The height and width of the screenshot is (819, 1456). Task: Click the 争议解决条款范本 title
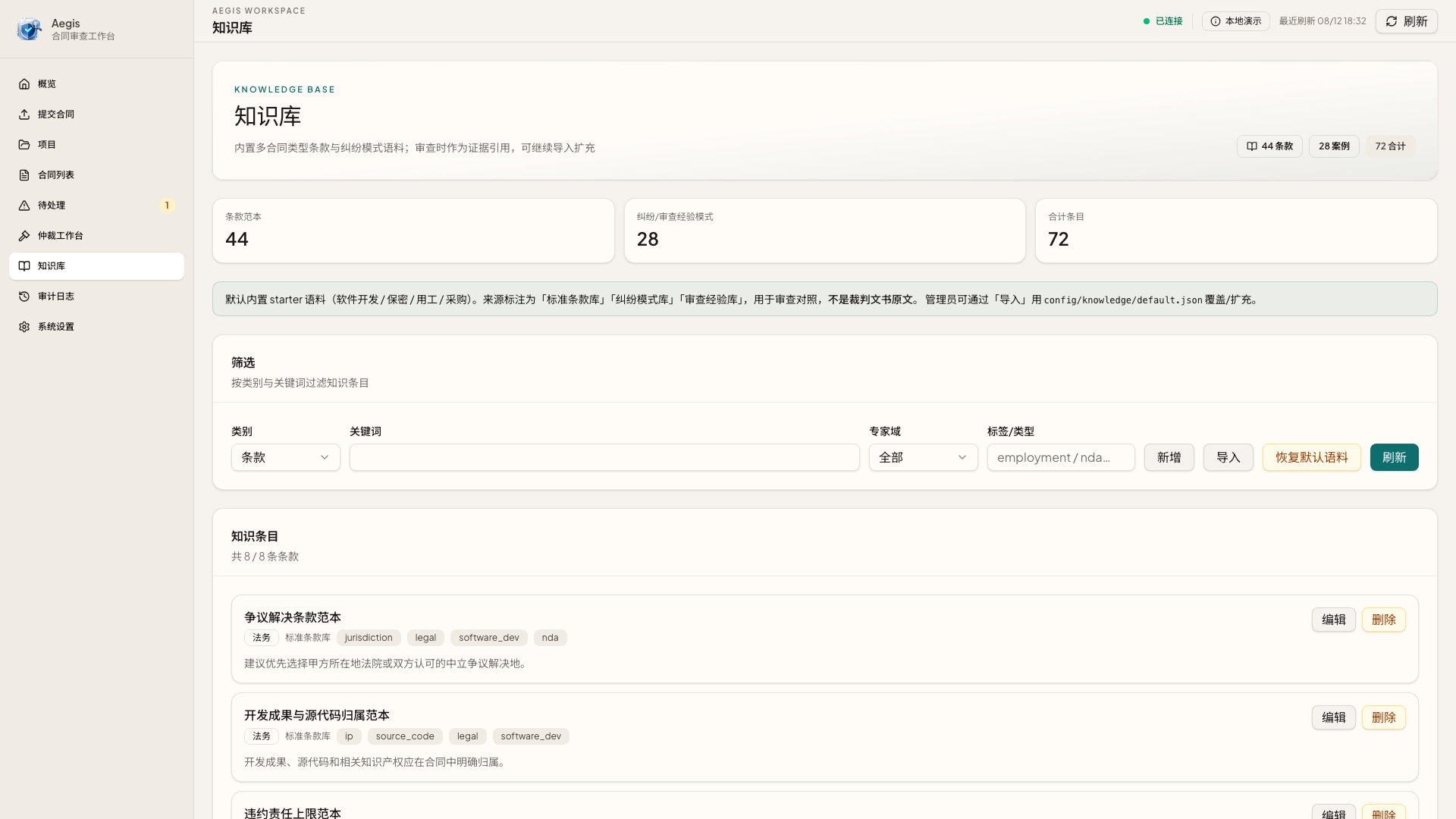click(x=293, y=617)
